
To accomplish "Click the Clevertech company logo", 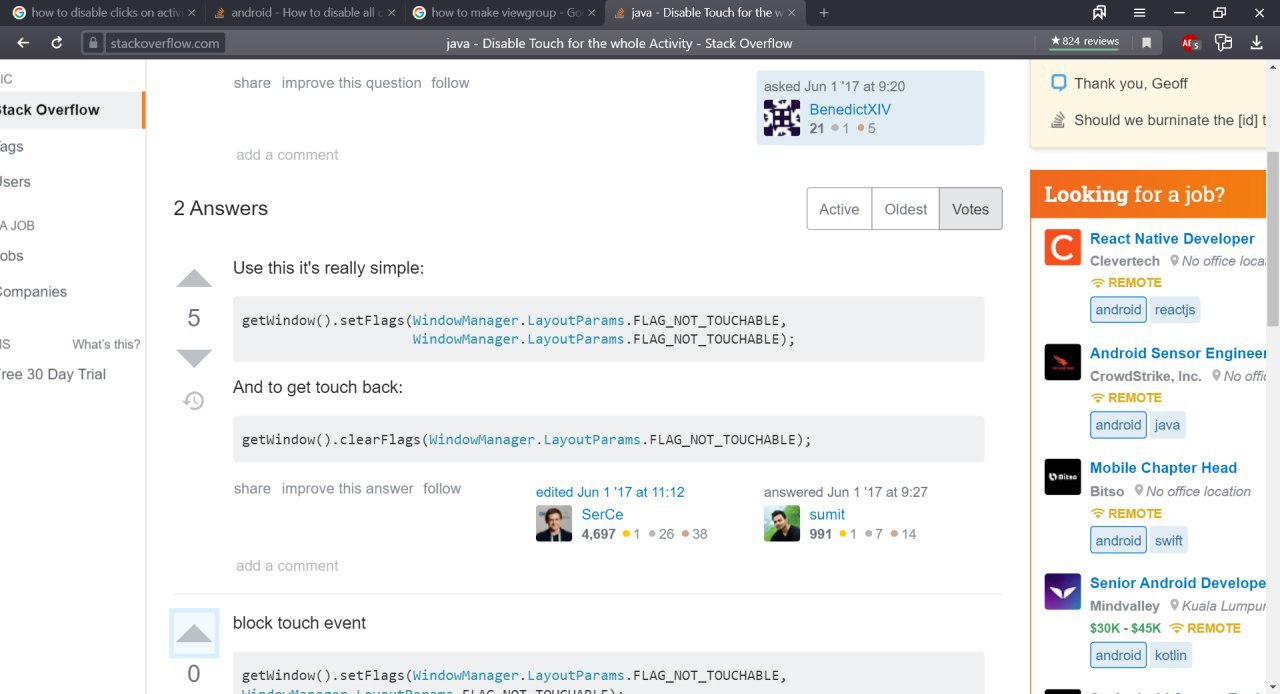I will click(x=1063, y=247).
